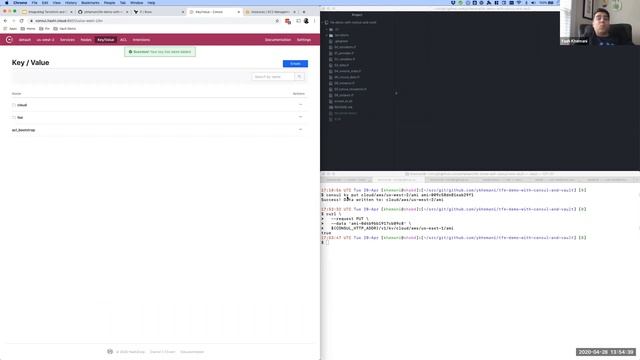Open the us-west-2 datacenter dropdown
Viewport: 640px width, 360px height.
coord(45,40)
